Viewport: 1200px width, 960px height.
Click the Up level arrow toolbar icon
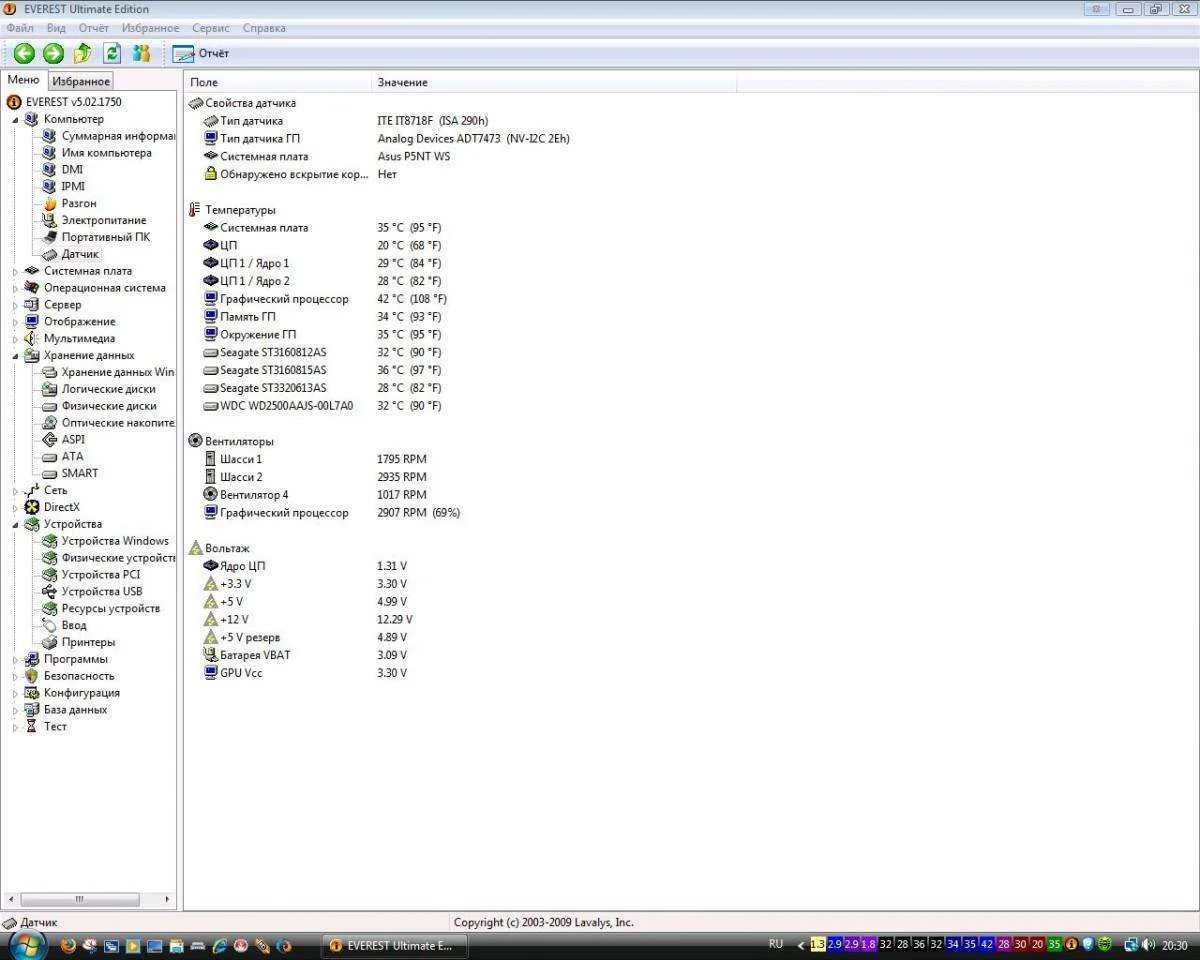tap(83, 53)
